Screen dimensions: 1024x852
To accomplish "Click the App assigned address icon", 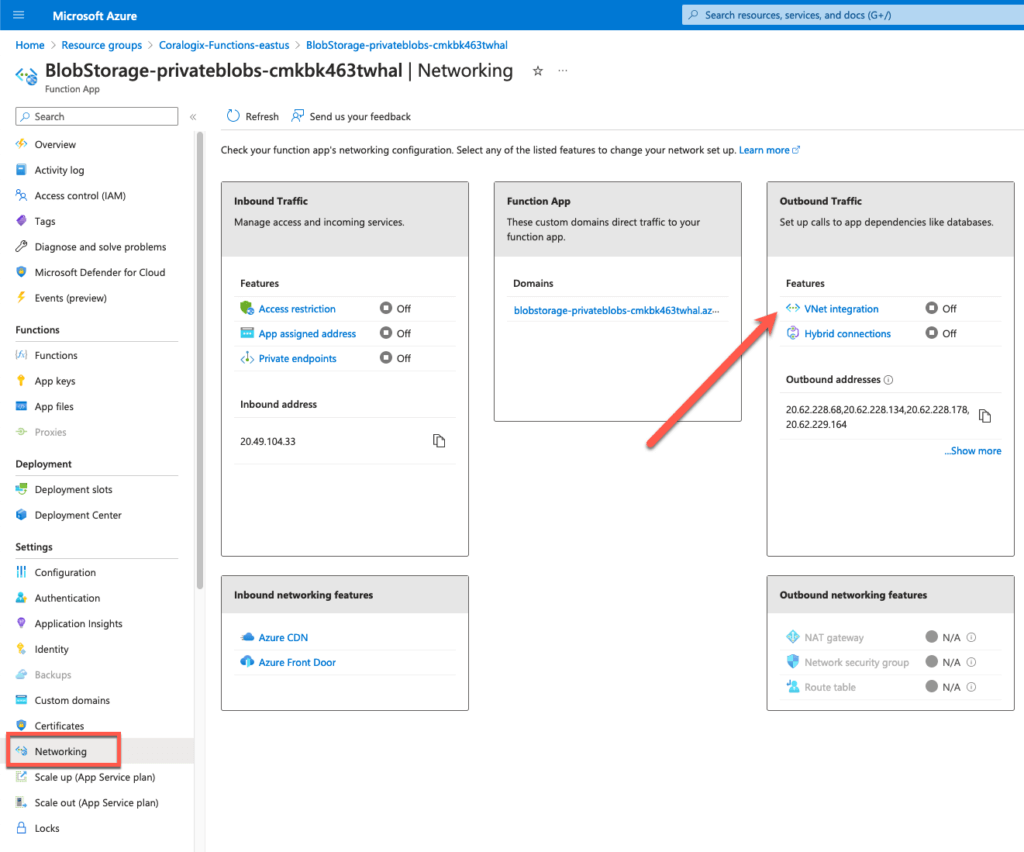I will click(x=247, y=333).
